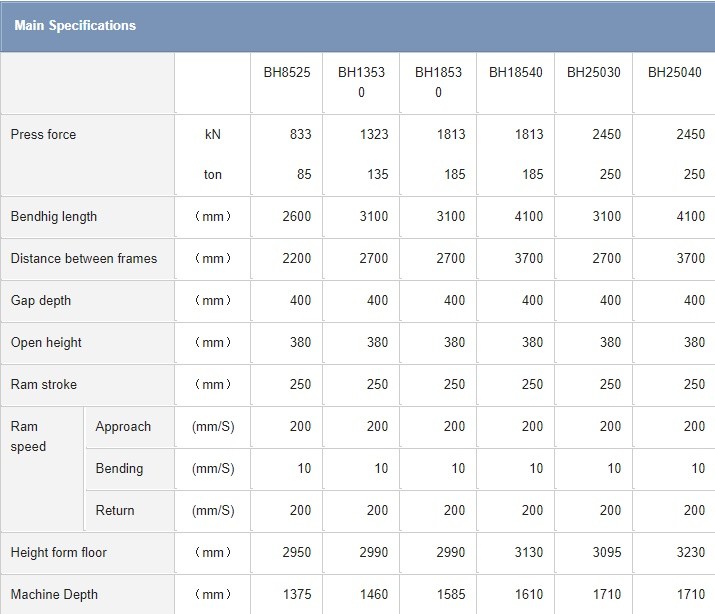Click the Distance between frames label
715x614 pixels.
coord(84,259)
